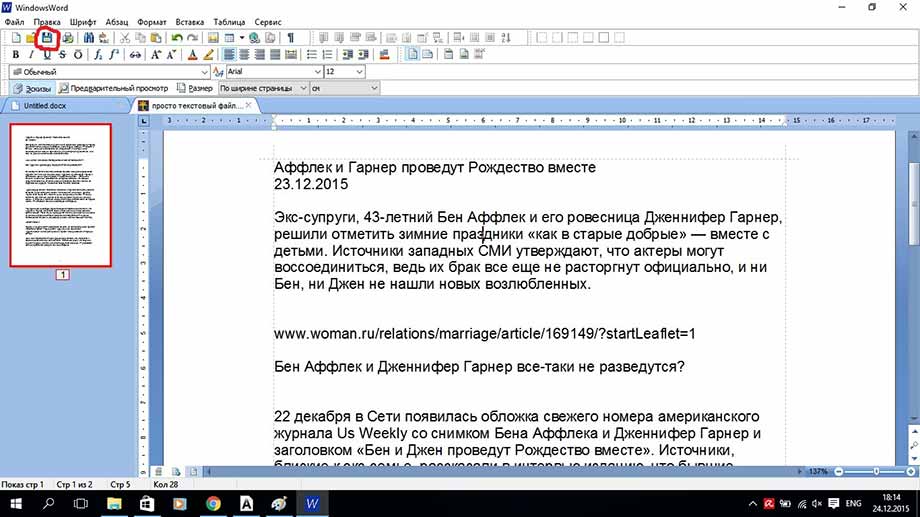
Task: Open the Абзац menu
Action: click(x=117, y=22)
